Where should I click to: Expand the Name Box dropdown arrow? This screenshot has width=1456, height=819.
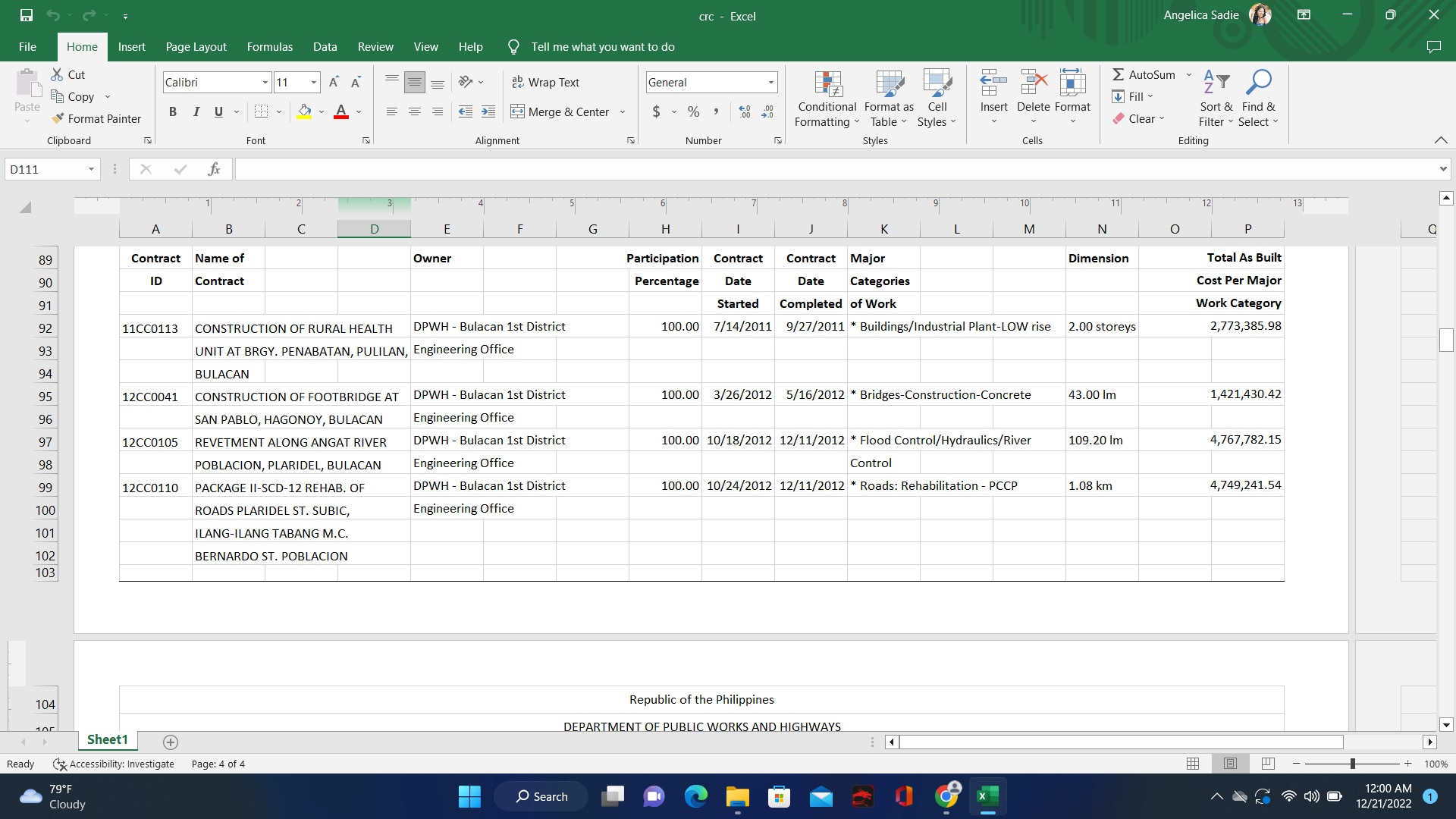point(91,169)
